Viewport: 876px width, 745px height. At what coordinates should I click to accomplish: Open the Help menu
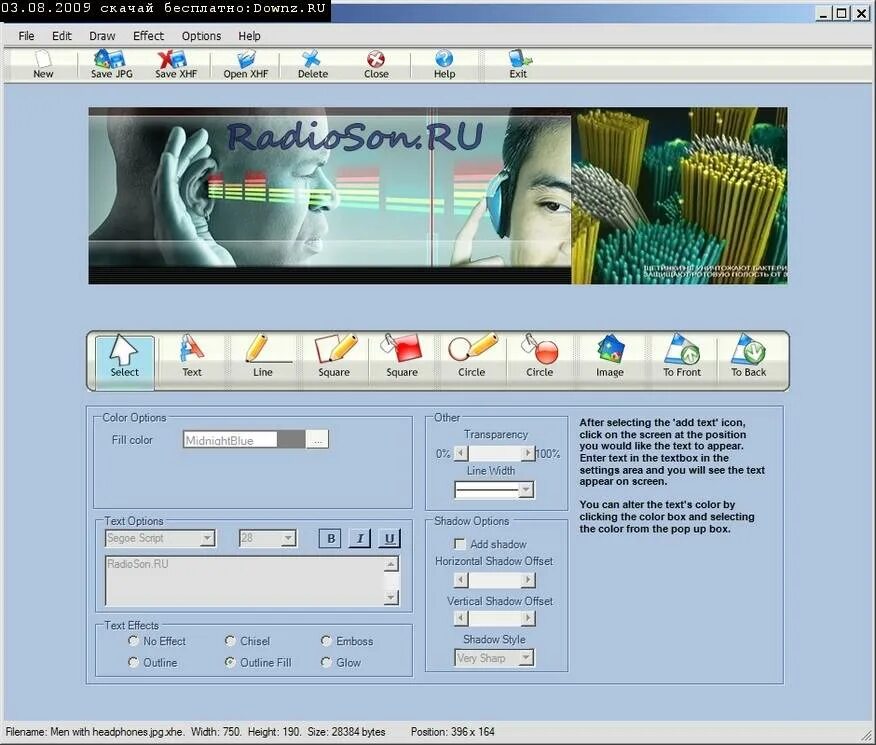(x=249, y=36)
